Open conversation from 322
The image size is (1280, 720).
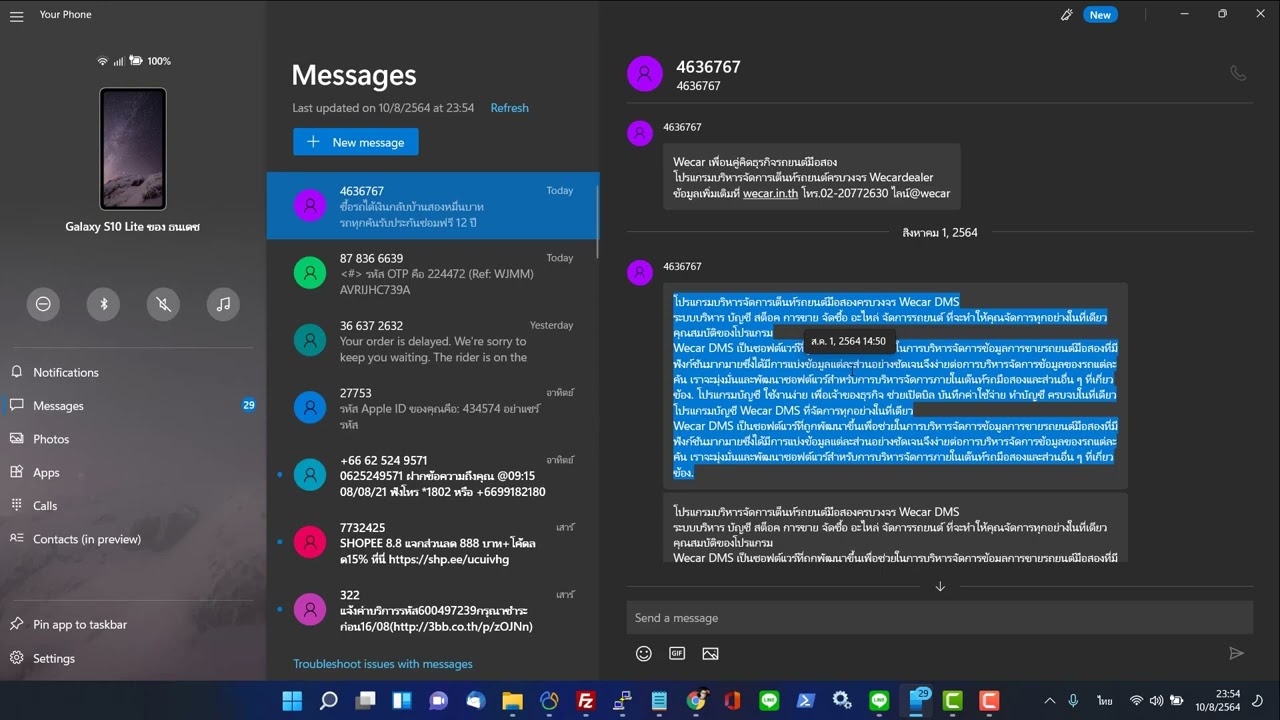tap(432, 610)
